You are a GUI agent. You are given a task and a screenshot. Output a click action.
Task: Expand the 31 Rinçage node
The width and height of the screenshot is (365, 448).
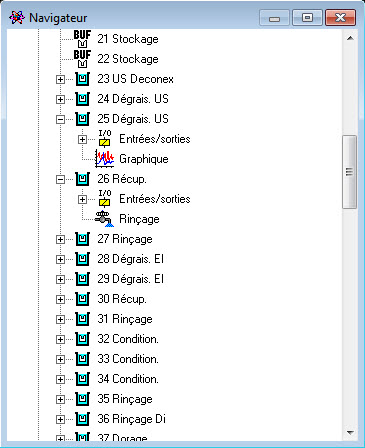point(60,319)
